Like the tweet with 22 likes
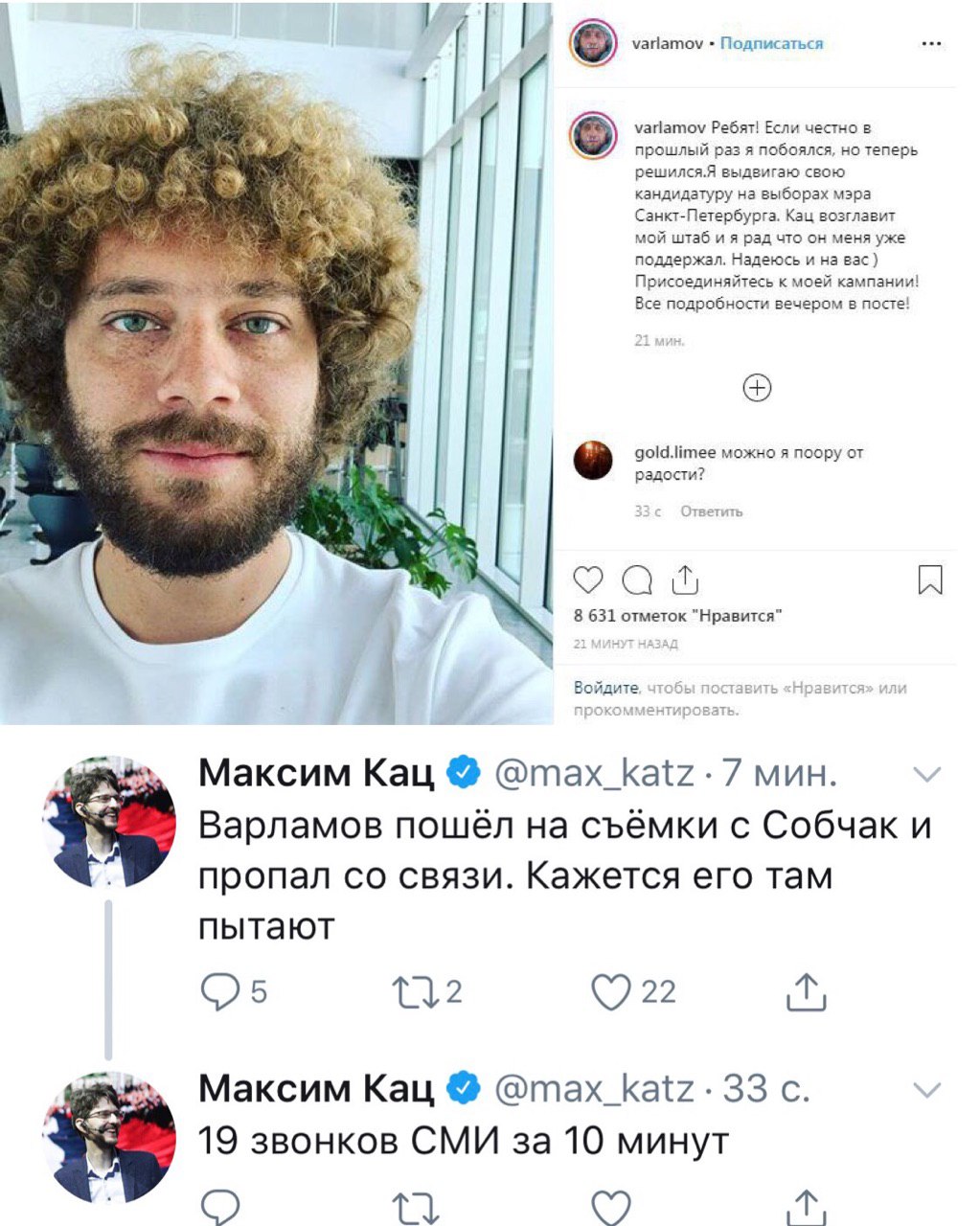The height and width of the screenshot is (1226, 980). [x=611, y=992]
